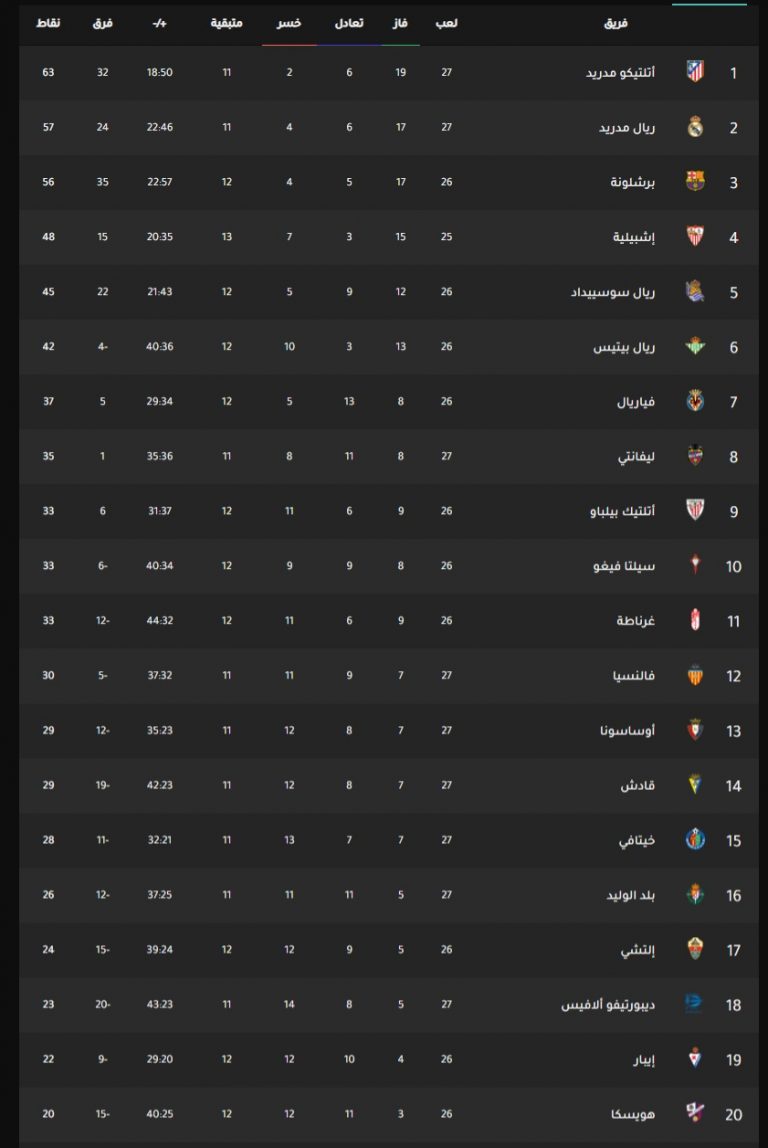Click the Villarreal crest icon
This screenshot has height=1148, width=768.
click(695, 401)
